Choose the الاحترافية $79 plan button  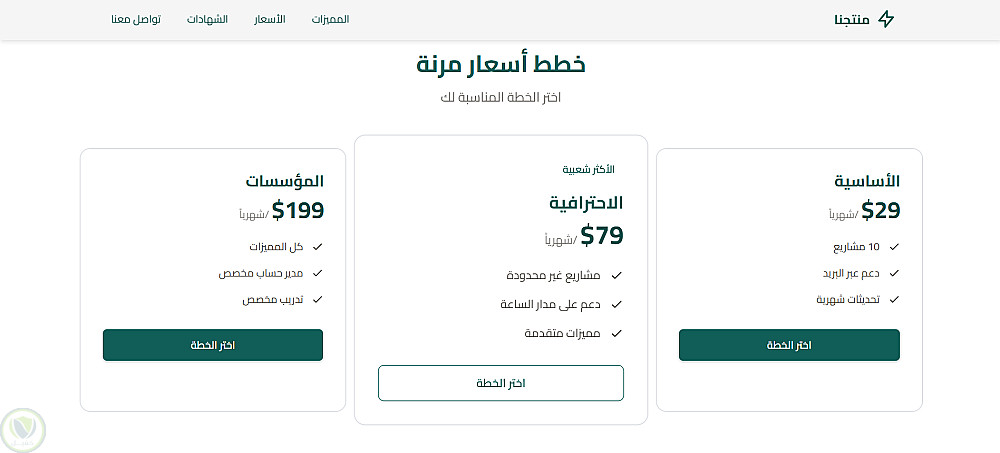[x=501, y=383]
